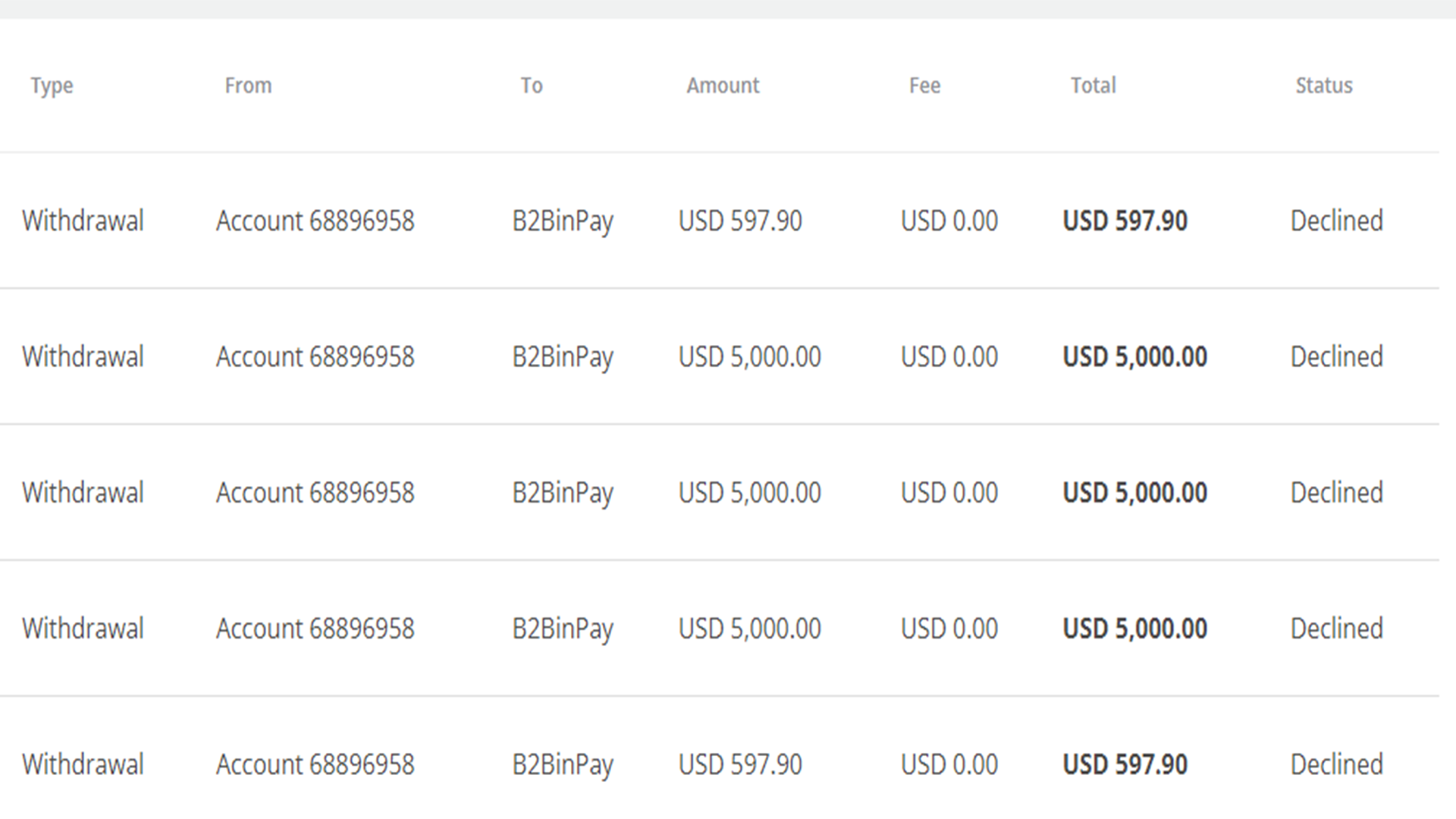Click the third row's USD 0.00 fee
The image size is (1456, 819).
coord(949,492)
